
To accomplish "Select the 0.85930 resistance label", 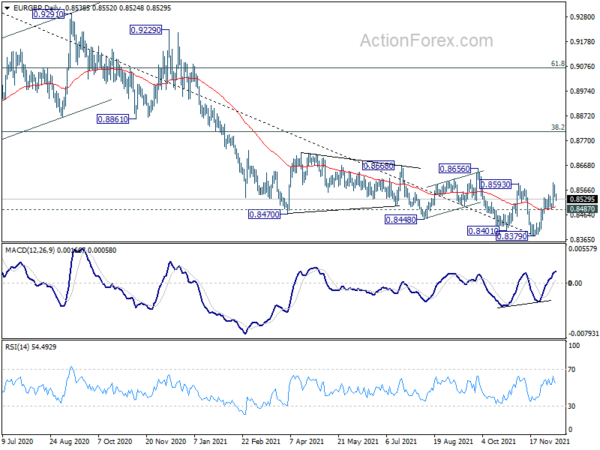I will (495, 184).
